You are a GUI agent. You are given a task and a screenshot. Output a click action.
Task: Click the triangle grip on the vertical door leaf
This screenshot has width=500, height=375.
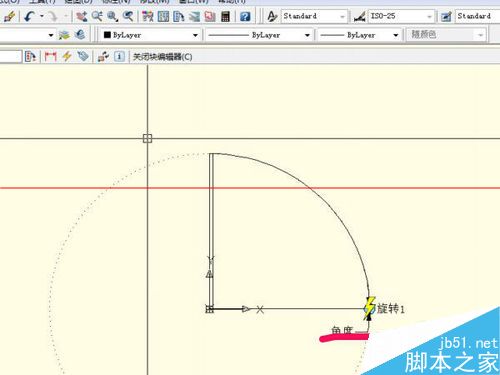click(210, 274)
